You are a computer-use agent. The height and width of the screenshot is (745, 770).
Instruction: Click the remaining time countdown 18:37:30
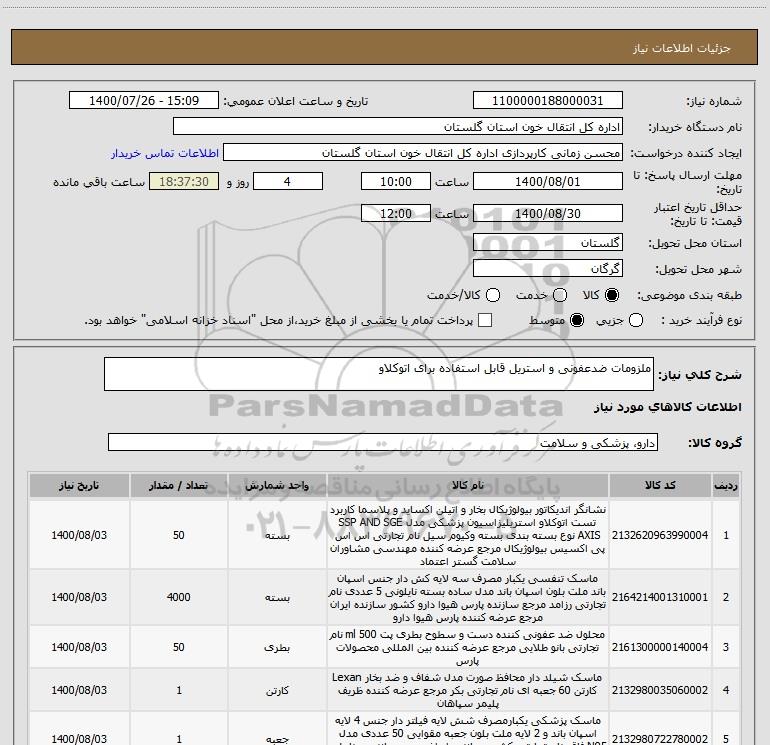[x=184, y=181]
